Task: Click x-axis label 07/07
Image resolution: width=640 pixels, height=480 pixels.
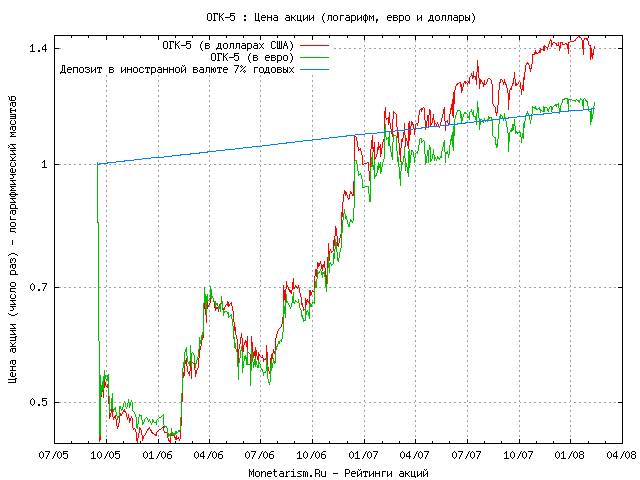Action: click(x=467, y=455)
